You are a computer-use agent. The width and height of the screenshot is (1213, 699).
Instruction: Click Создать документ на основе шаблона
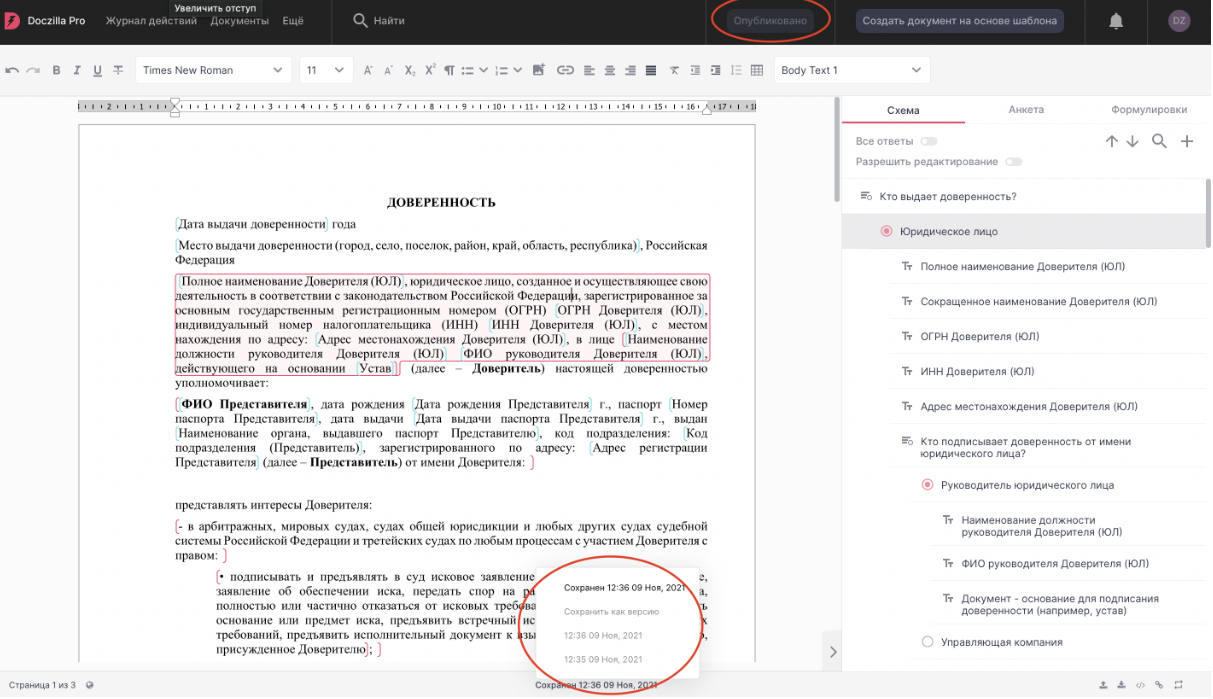tap(959, 21)
